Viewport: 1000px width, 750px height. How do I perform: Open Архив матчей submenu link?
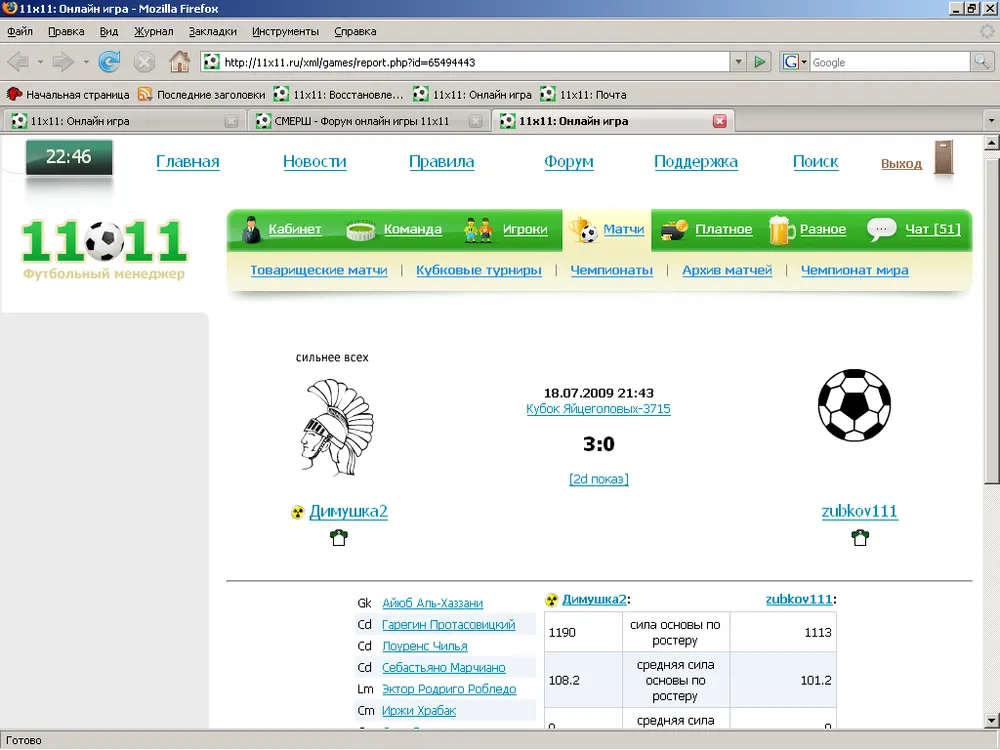[x=727, y=270]
